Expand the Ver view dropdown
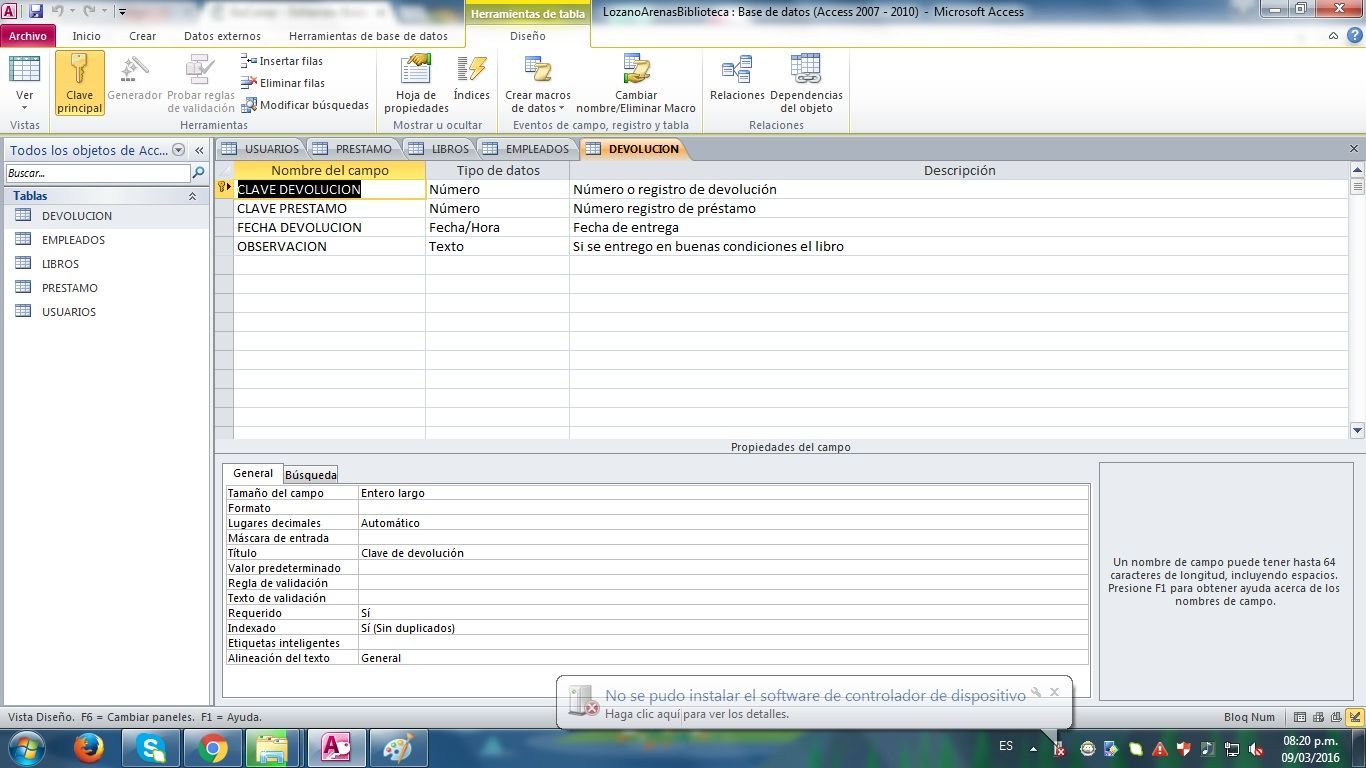Image resolution: width=1366 pixels, height=768 pixels. point(25,108)
